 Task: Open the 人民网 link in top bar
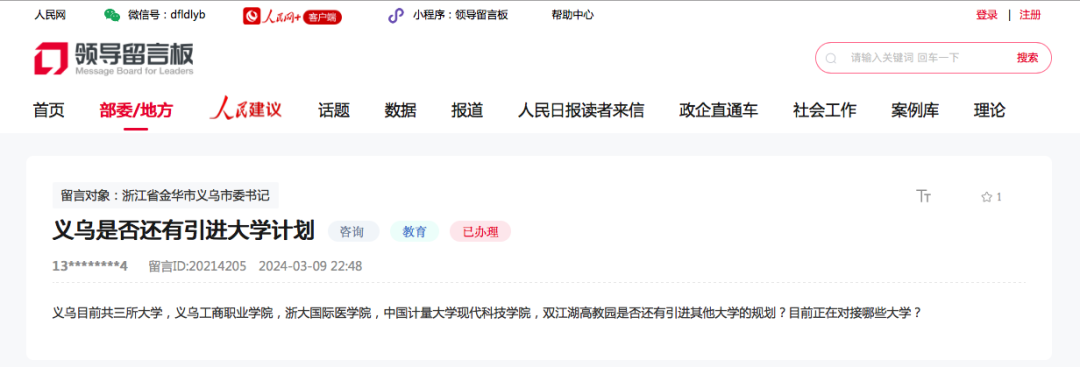pyautogui.click(x=50, y=15)
